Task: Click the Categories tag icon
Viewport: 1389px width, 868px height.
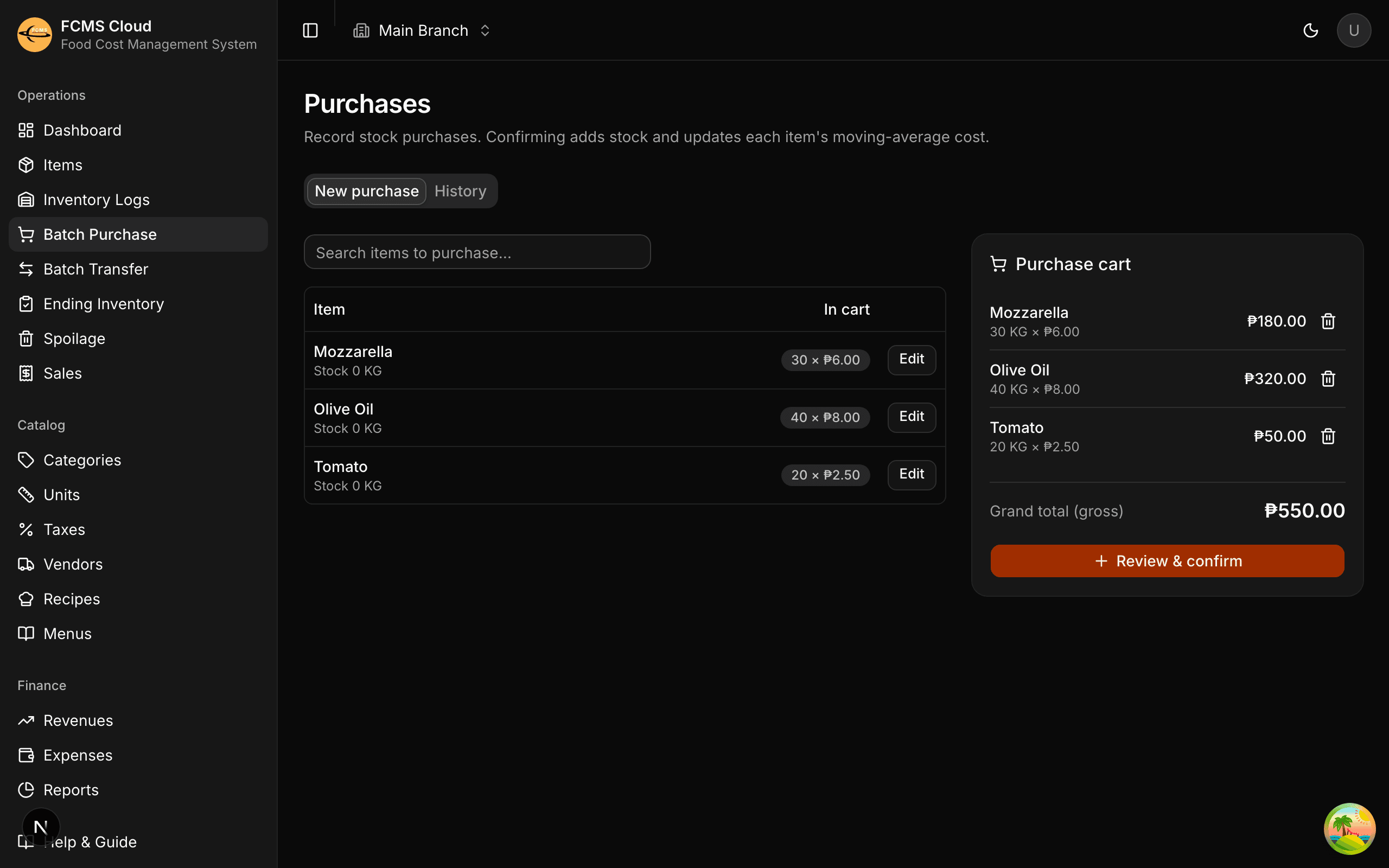Action: [26, 460]
